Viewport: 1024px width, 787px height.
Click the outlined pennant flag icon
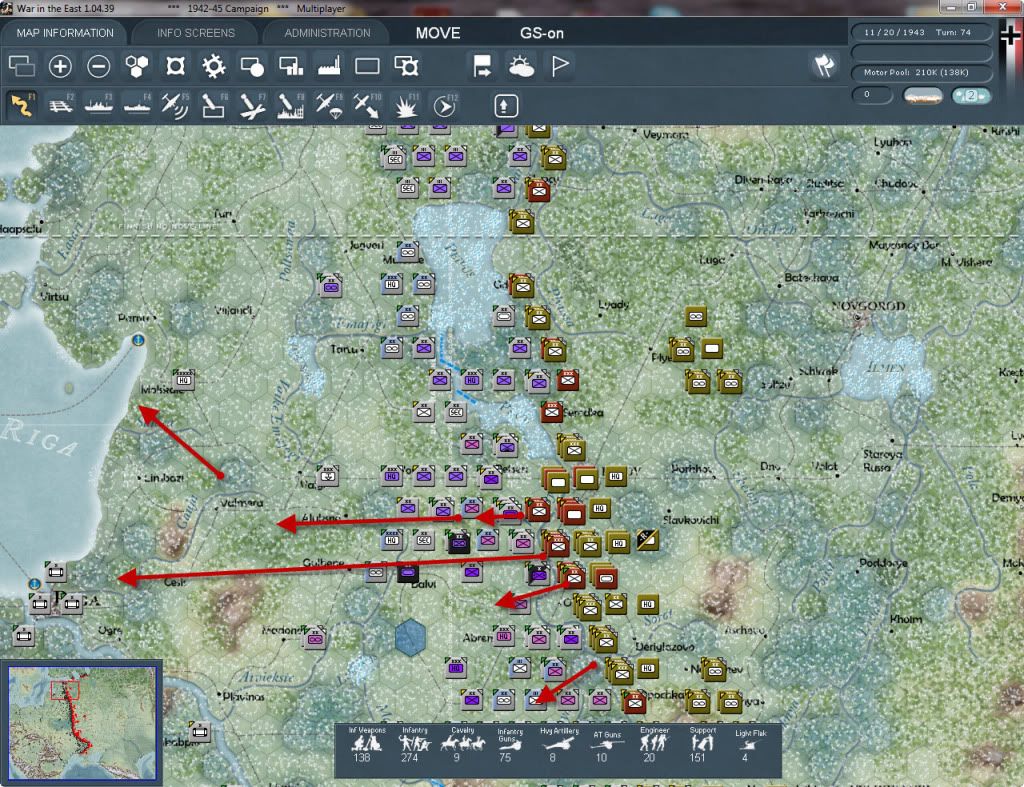click(x=560, y=66)
